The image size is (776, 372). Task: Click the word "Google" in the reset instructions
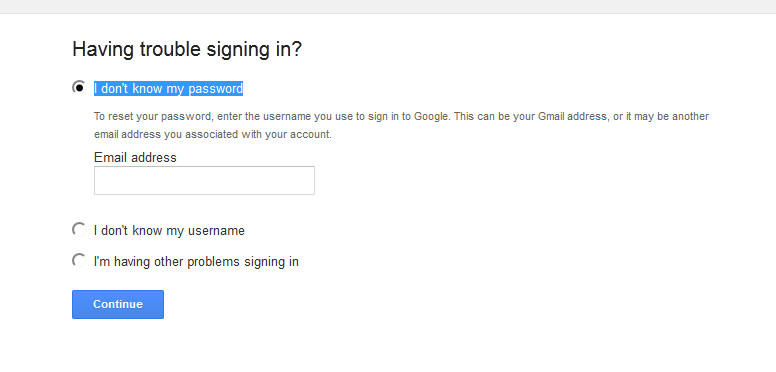(431, 117)
